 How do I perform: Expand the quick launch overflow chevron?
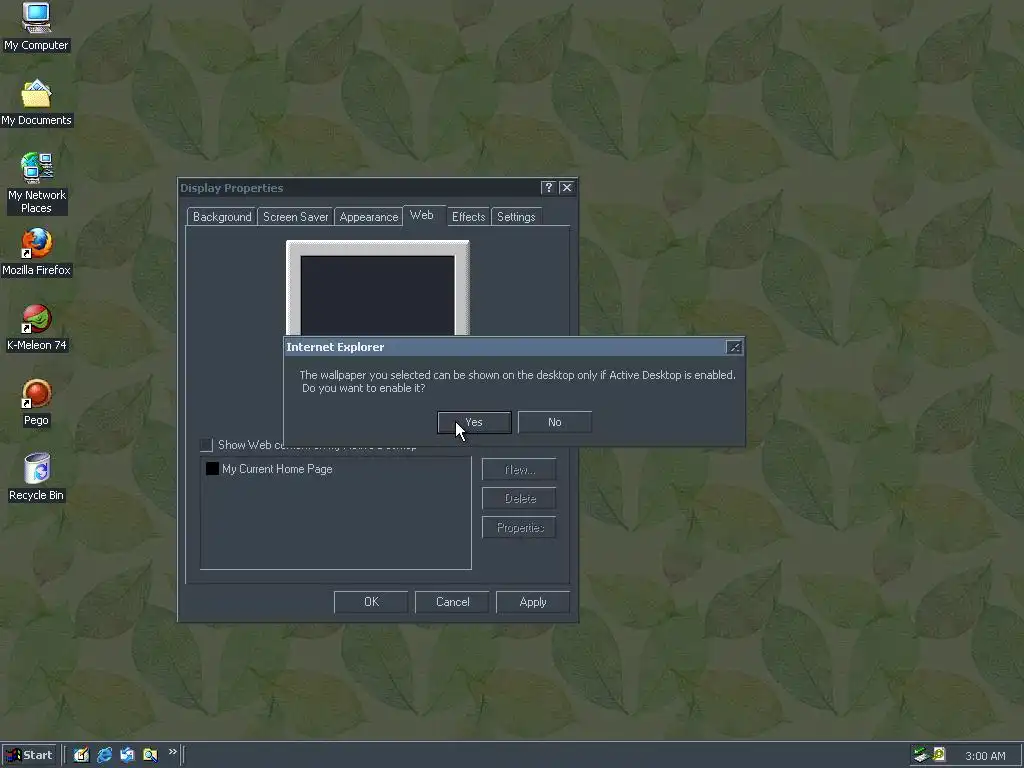point(172,752)
